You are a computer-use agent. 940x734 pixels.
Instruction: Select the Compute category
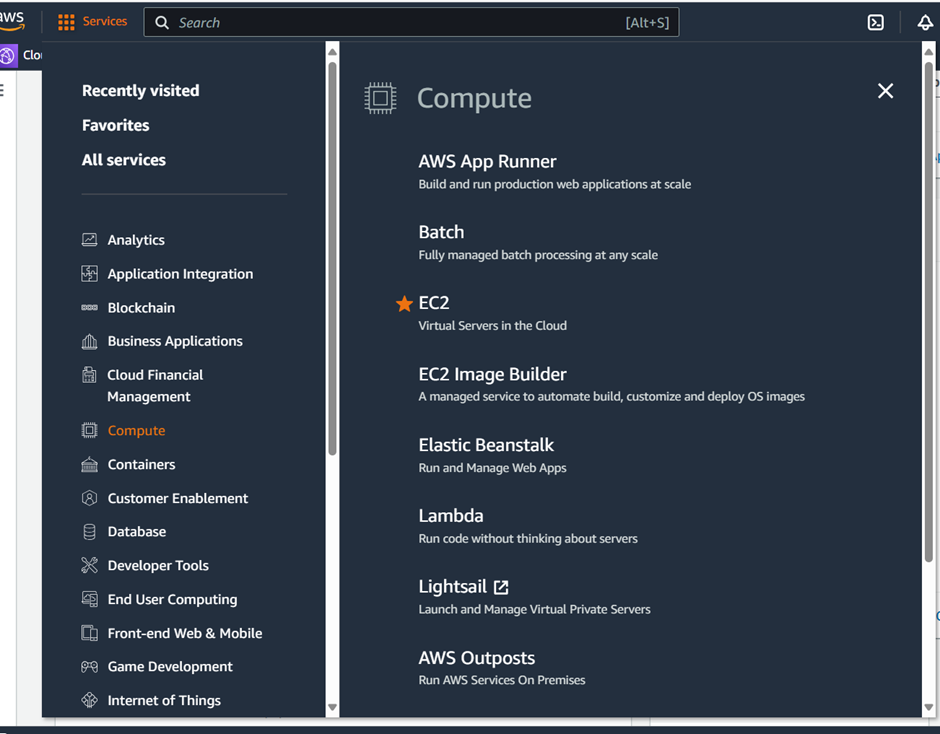click(x=136, y=431)
